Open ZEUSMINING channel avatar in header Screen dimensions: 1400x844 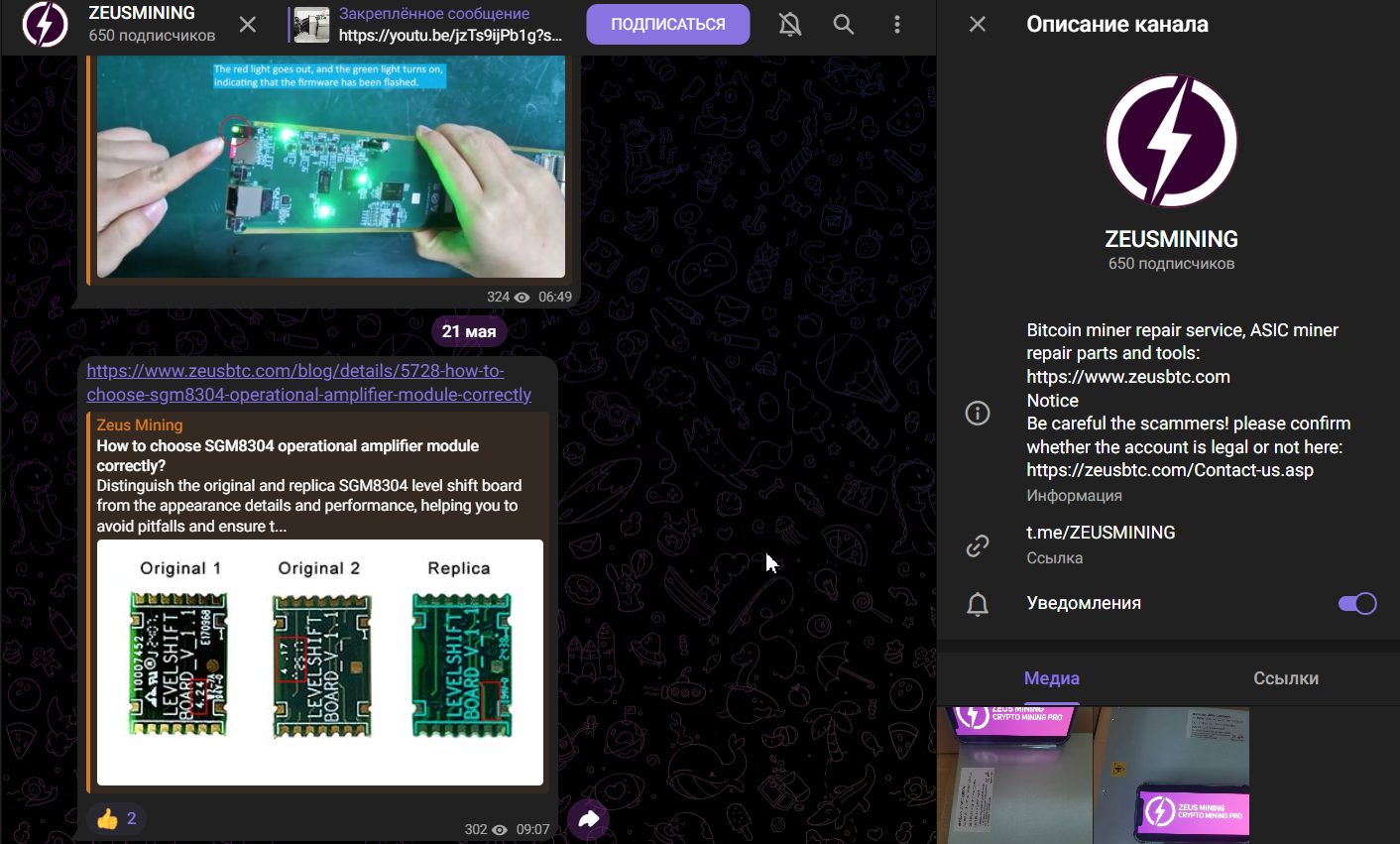[x=46, y=24]
